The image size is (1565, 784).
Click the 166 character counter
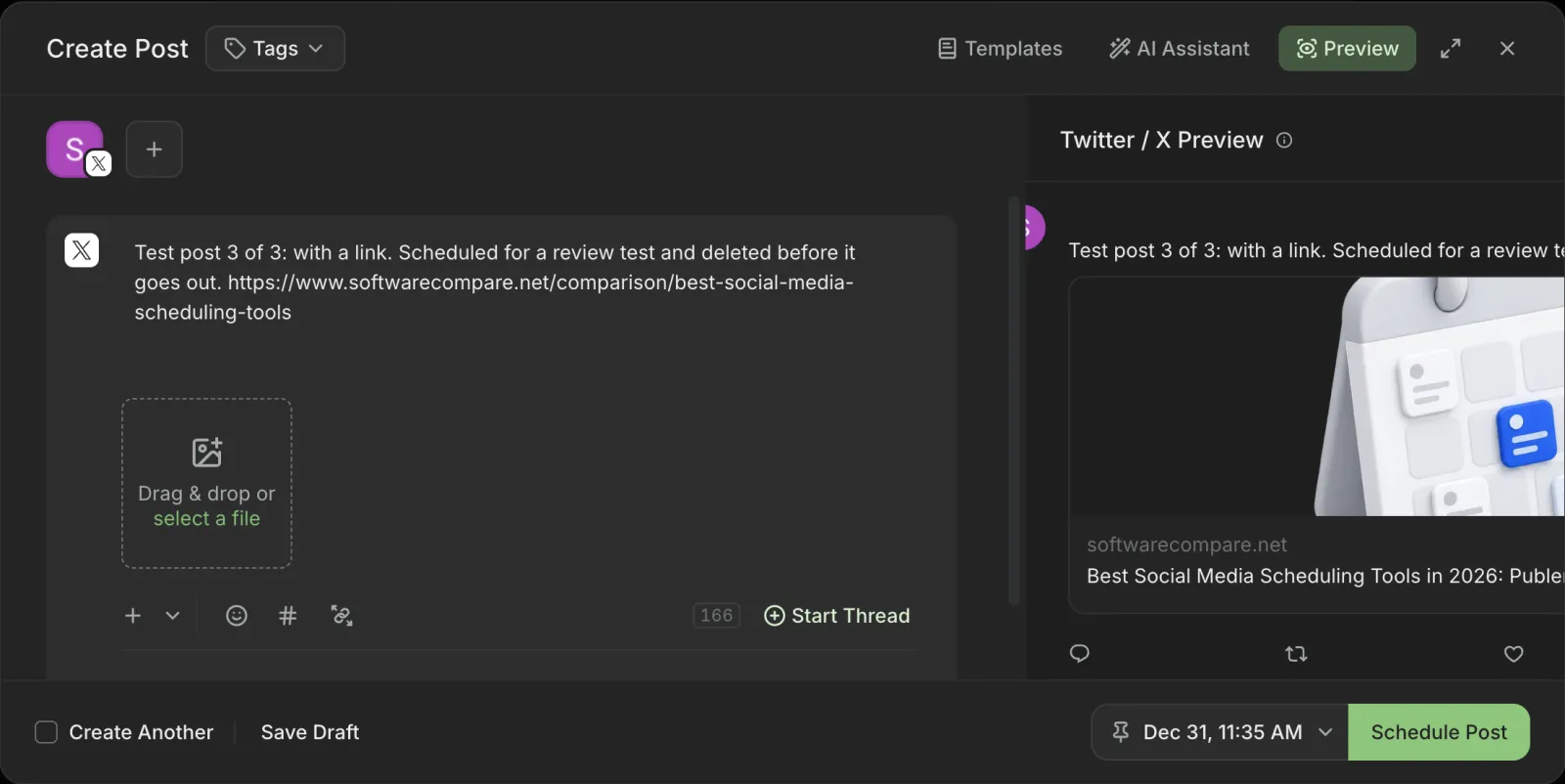pyautogui.click(x=716, y=616)
